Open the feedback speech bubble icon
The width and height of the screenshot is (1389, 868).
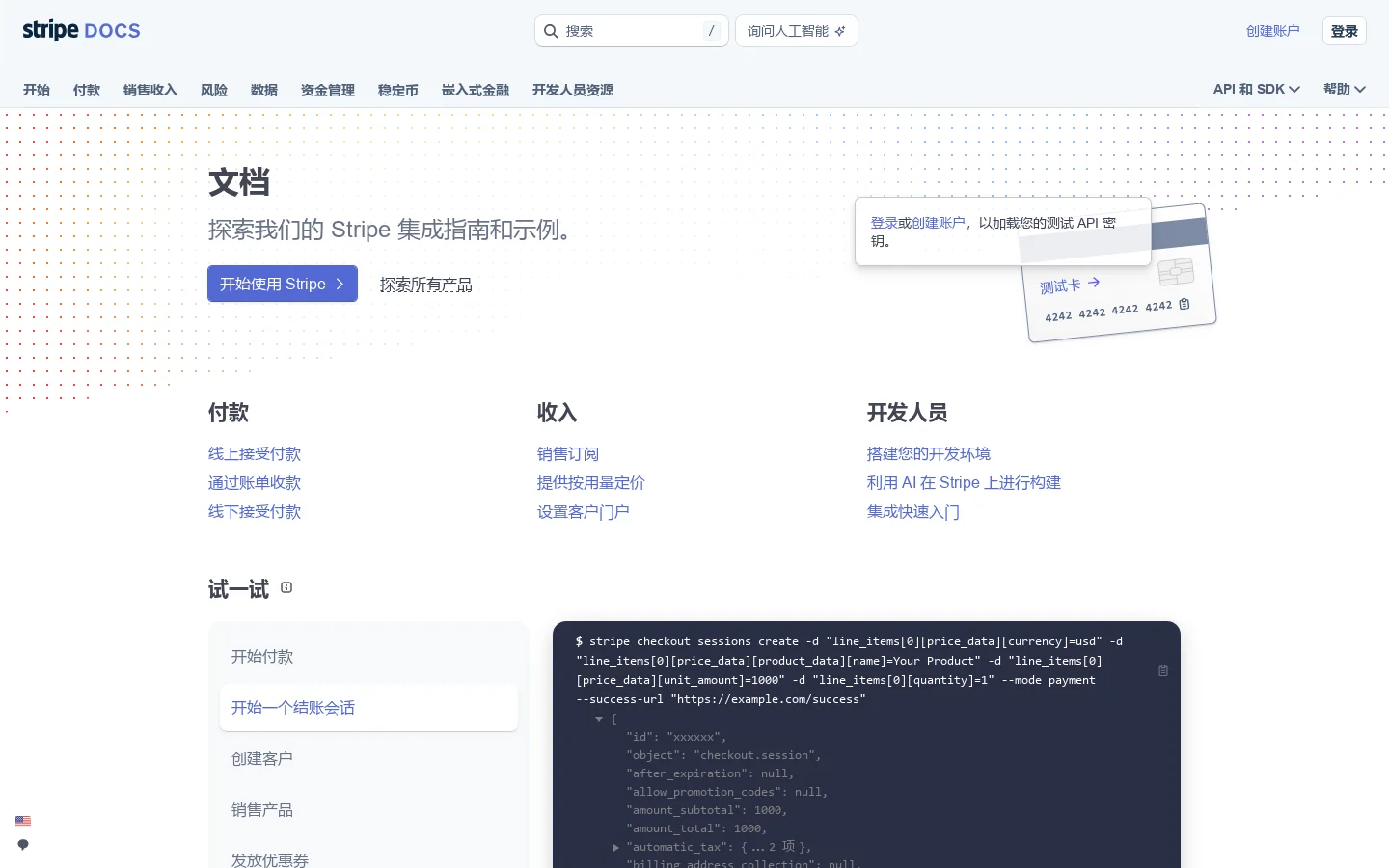(23, 845)
